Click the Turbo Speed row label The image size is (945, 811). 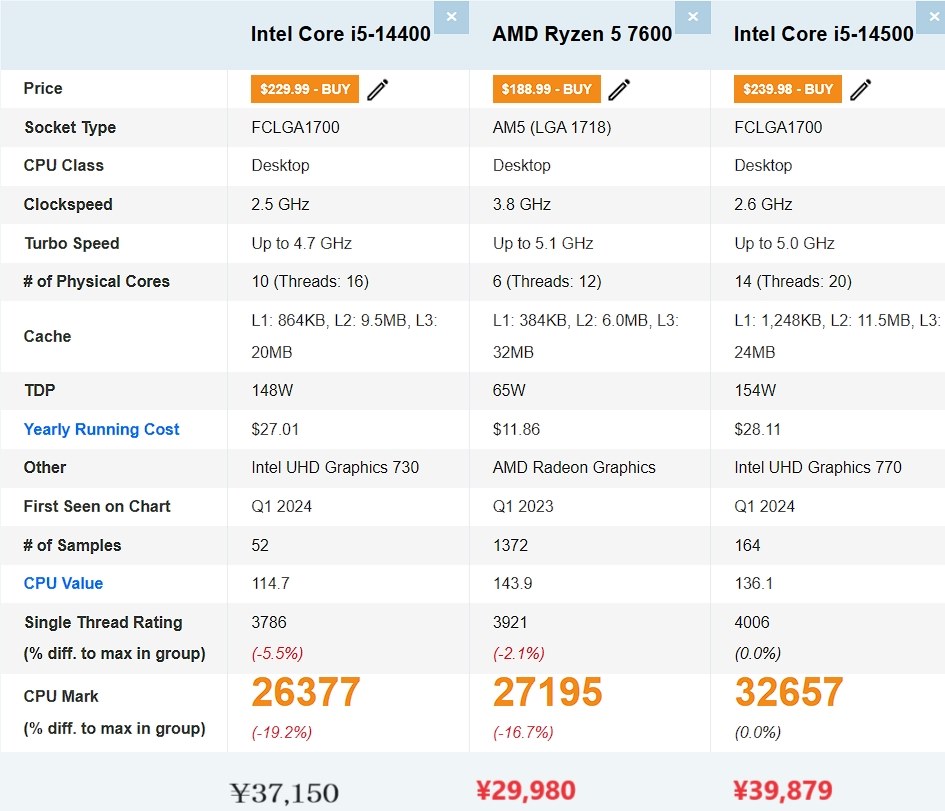pos(72,243)
